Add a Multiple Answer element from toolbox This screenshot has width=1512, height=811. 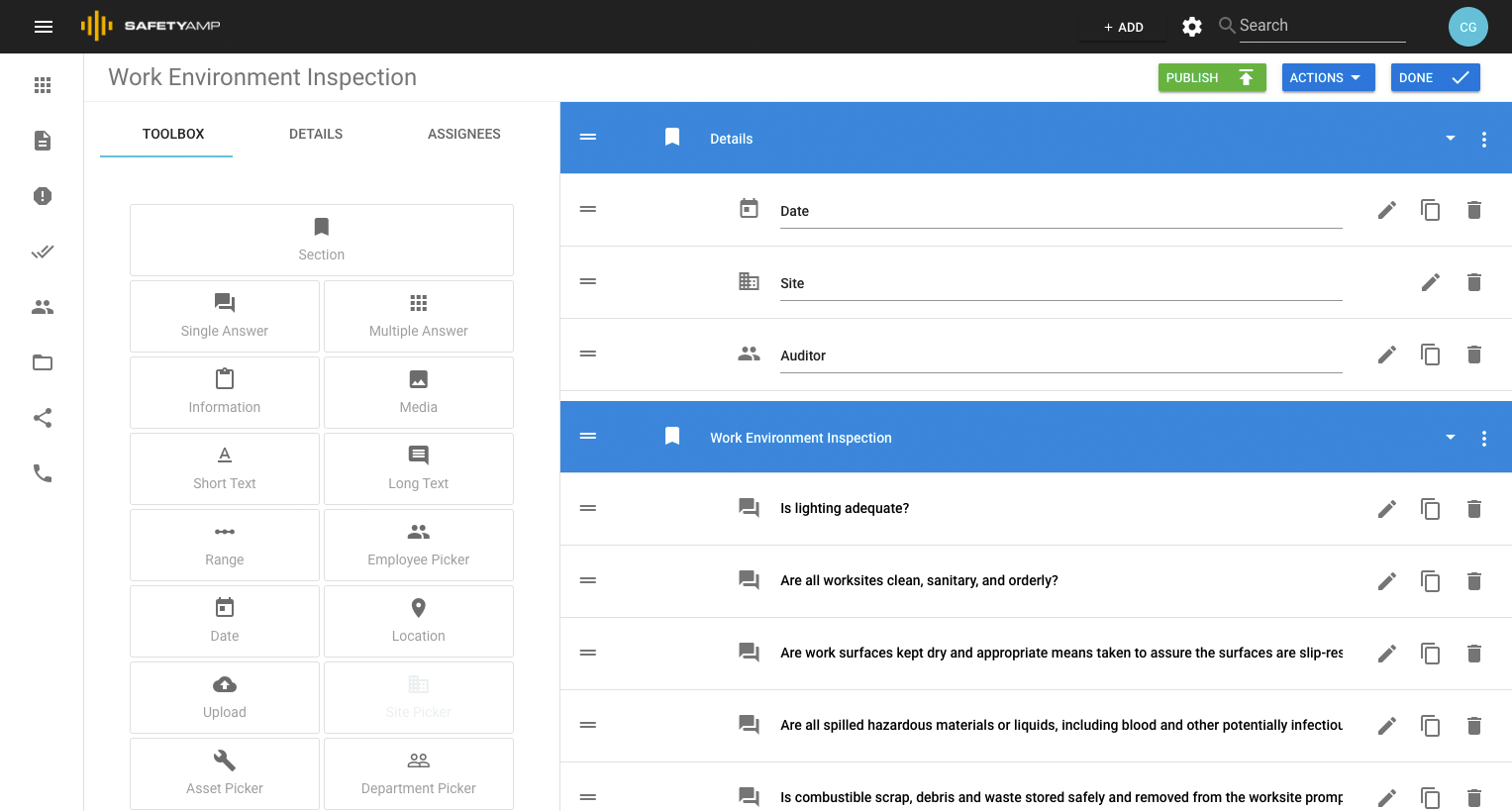tap(418, 316)
